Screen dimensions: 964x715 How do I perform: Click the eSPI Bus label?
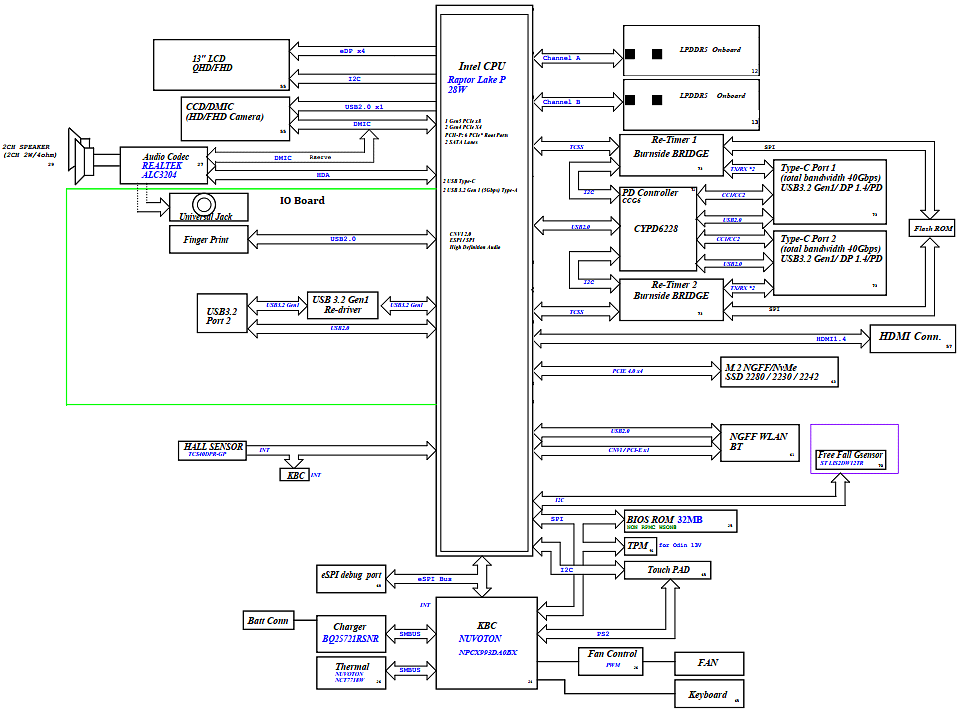435,579
